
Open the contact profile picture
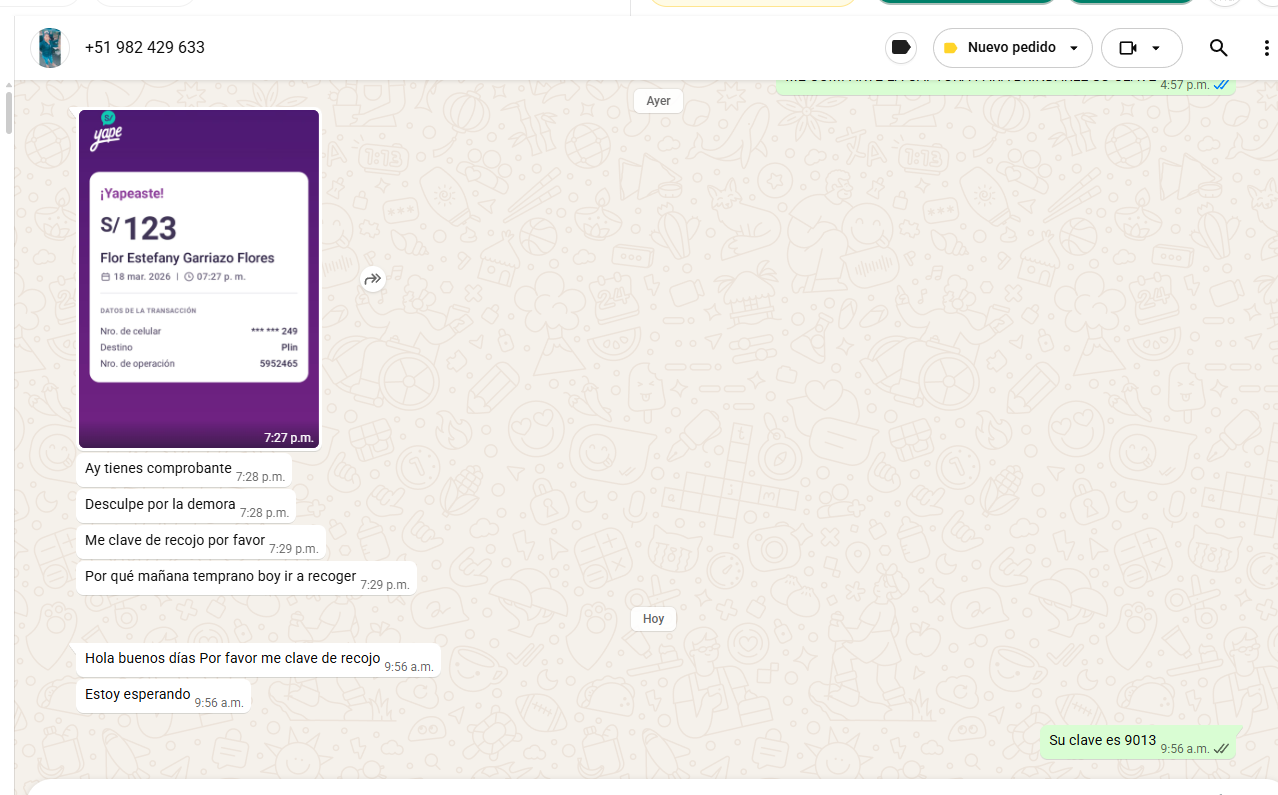[x=49, y=48]
